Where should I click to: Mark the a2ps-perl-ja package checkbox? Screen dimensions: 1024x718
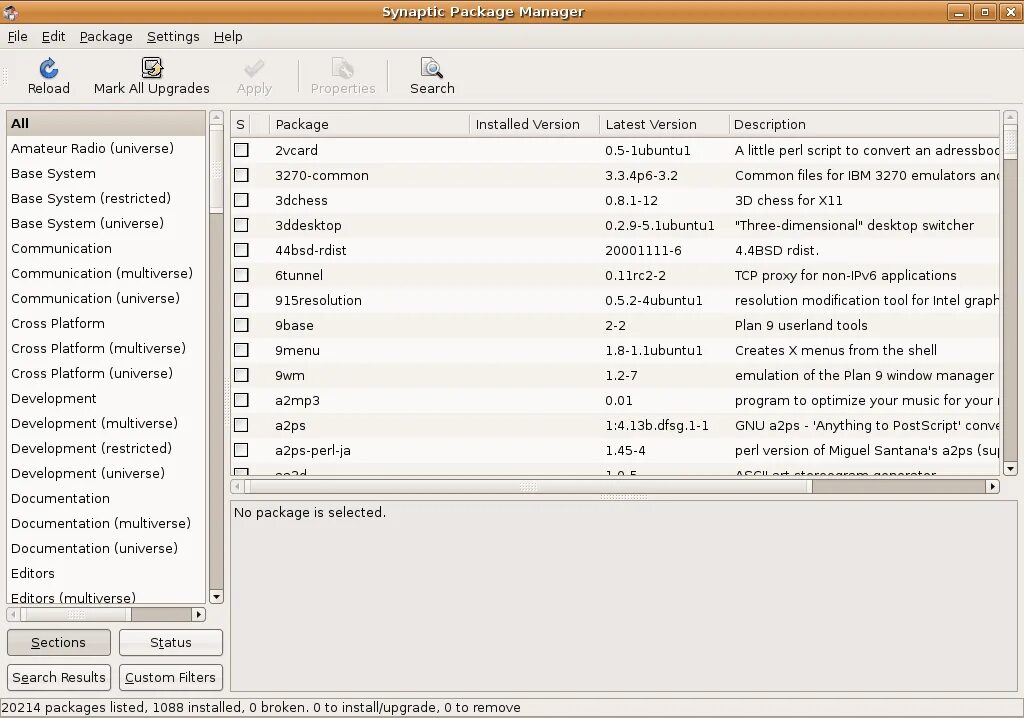pyautogui.click(x=242, y=450)
